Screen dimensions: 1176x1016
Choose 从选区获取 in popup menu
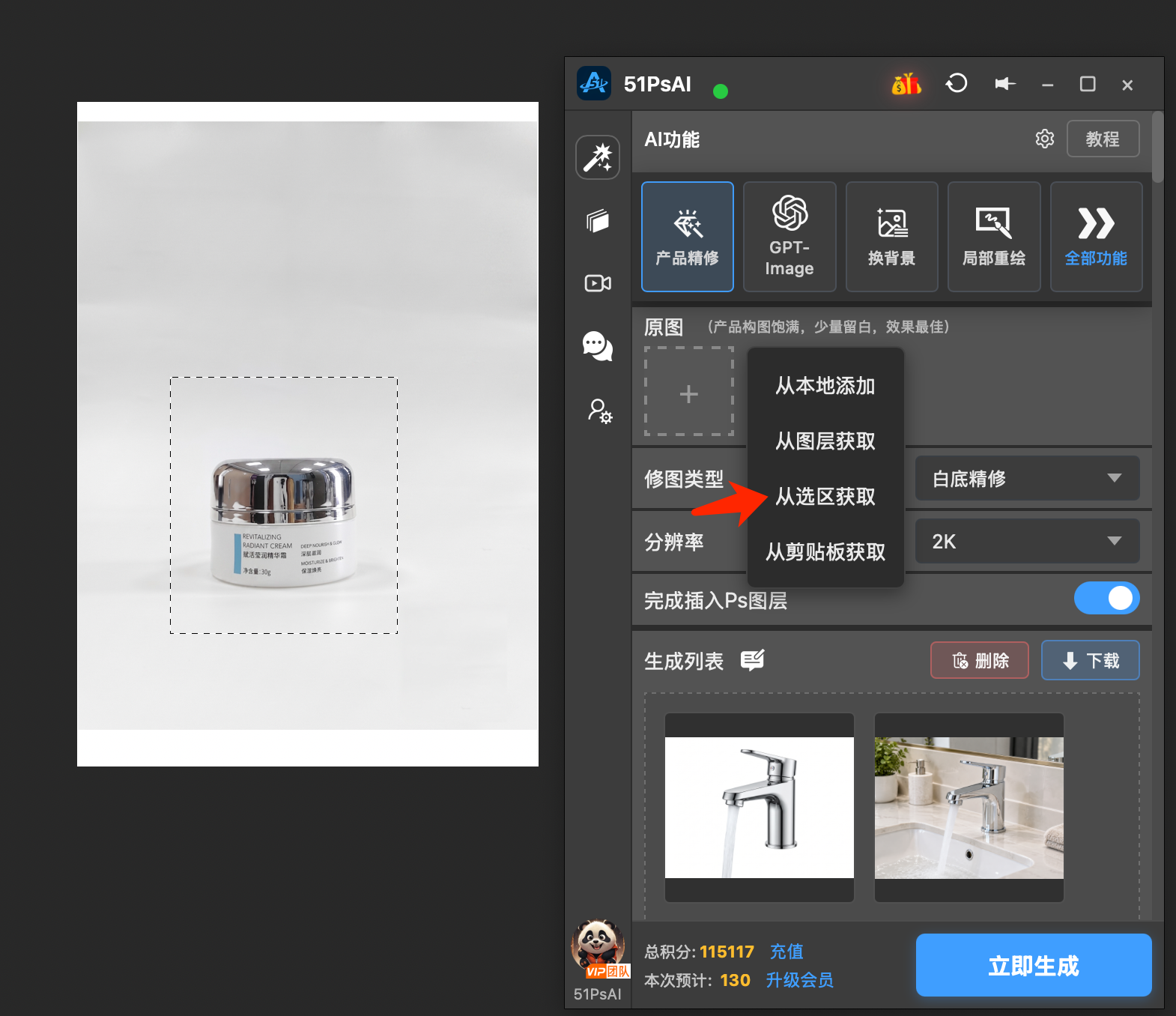tap(825, 497)
